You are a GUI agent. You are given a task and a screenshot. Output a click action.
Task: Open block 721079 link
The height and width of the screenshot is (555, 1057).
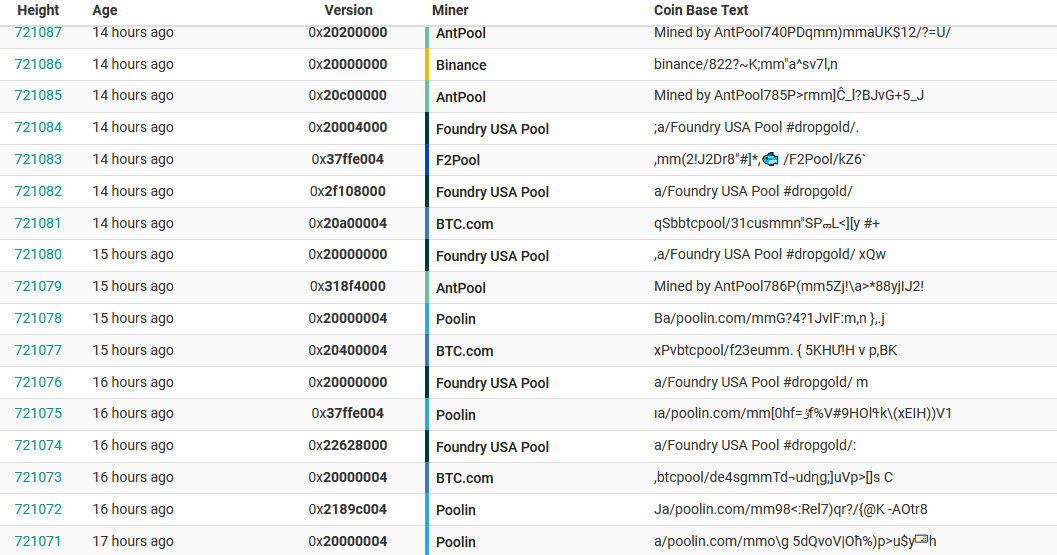38,286
